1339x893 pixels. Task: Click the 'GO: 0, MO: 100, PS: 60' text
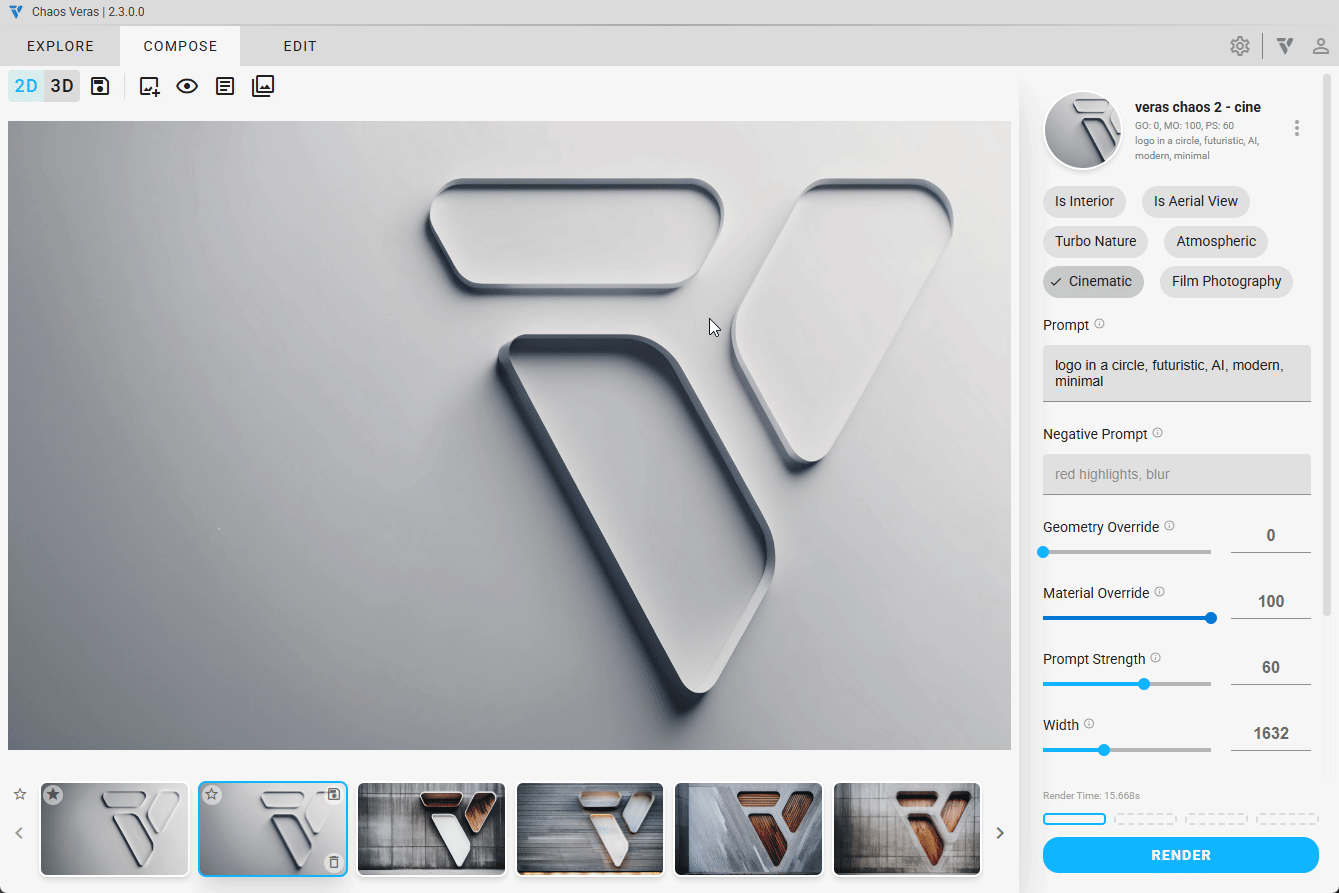coord(1184,126)
